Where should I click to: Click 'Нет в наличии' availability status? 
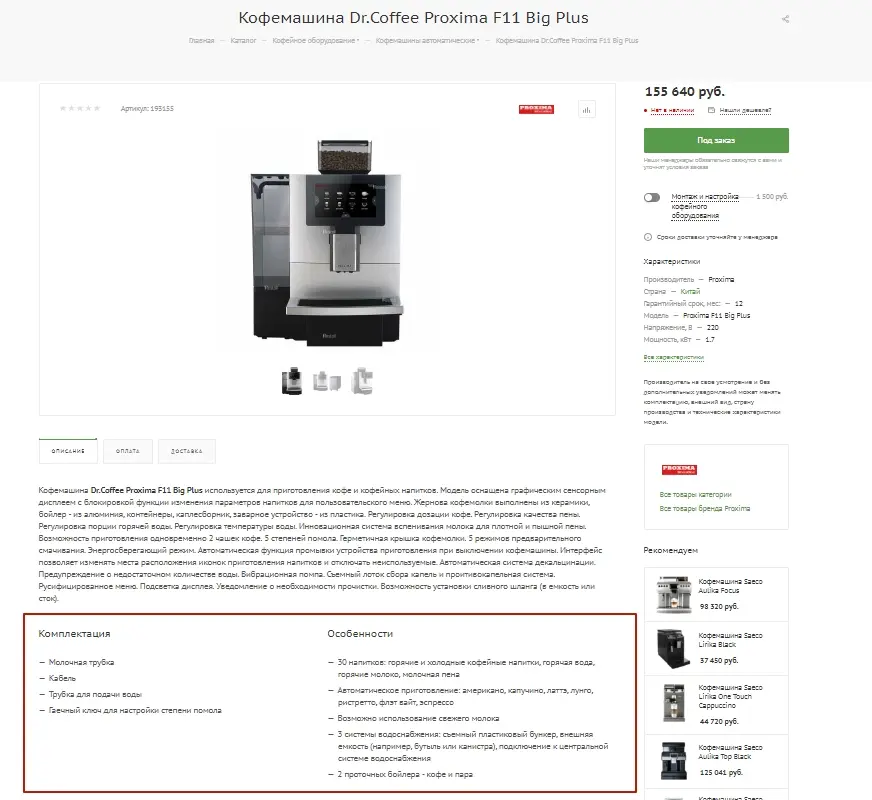pos(672,110)
